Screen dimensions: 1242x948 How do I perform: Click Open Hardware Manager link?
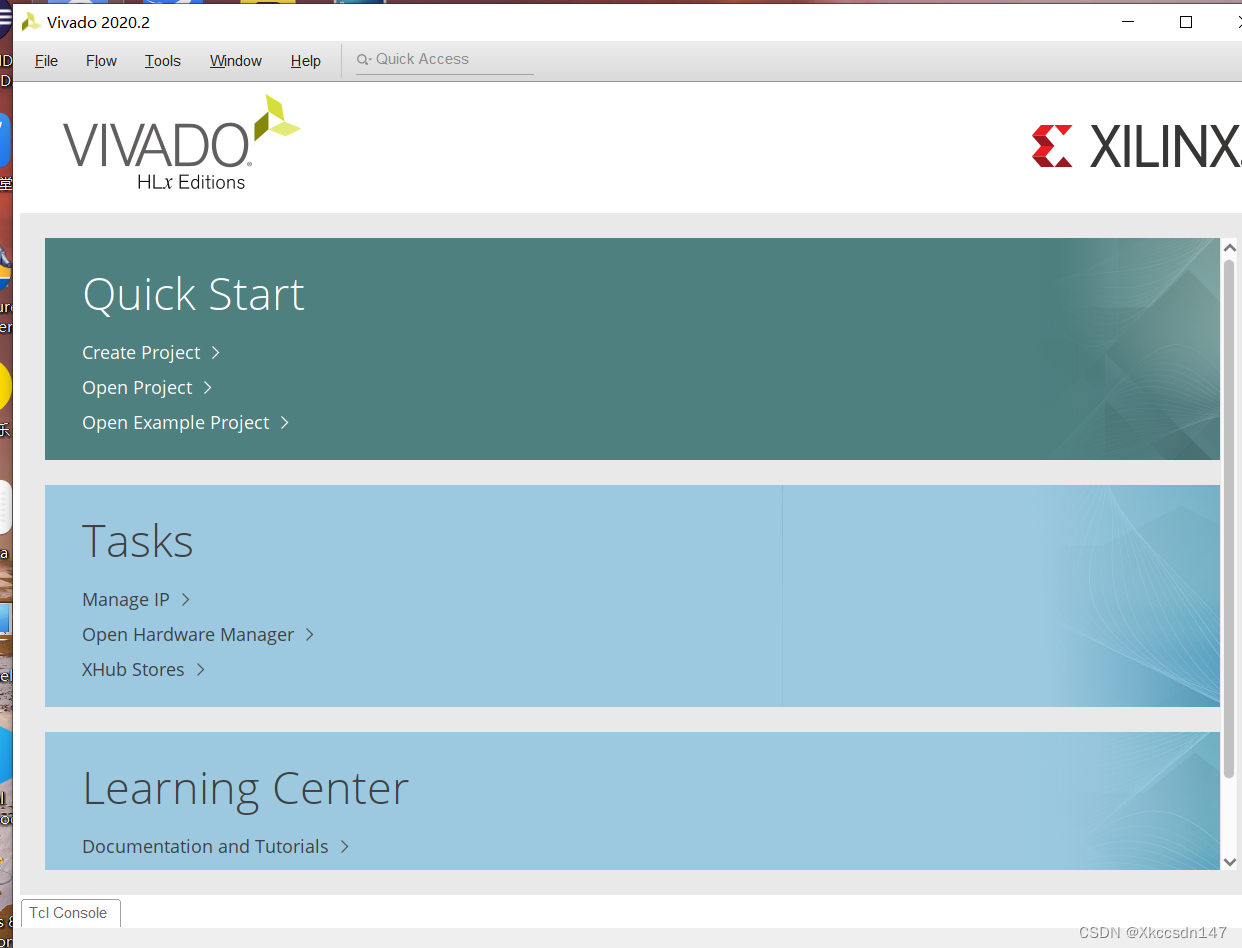pos(188,635)
